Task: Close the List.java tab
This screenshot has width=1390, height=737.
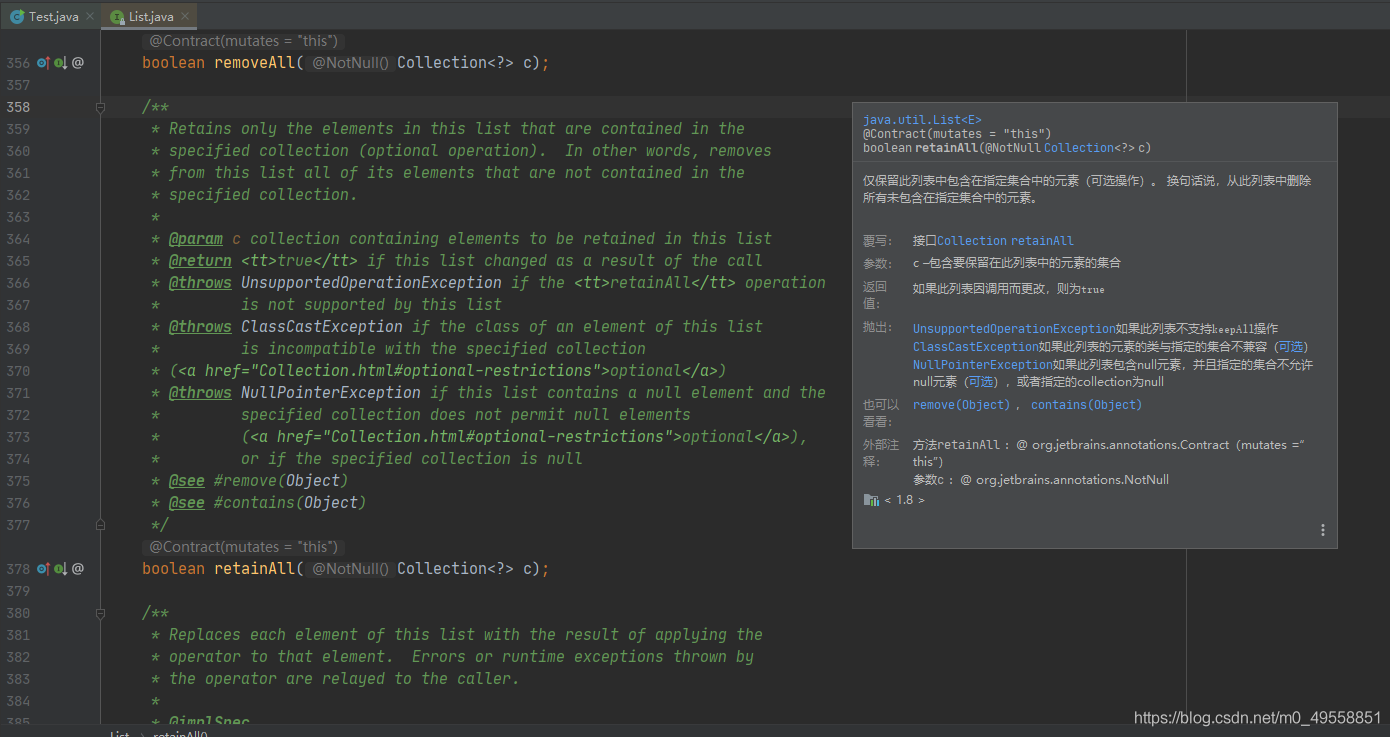Action: pos(184,17)
